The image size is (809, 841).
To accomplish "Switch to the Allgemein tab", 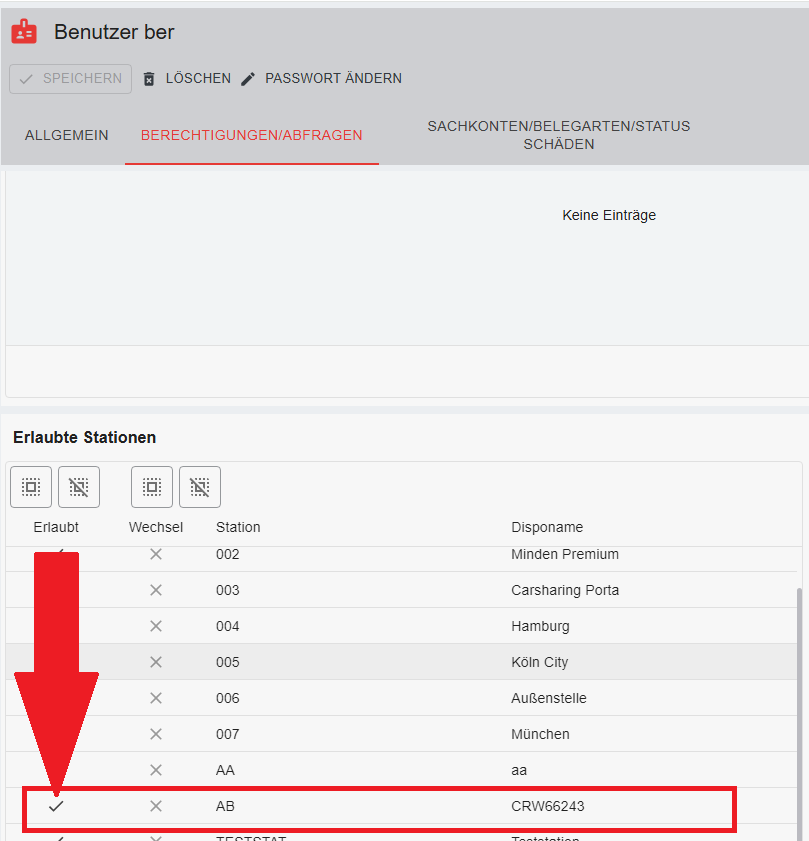I will pyautogui.click(x=66, y=135).
